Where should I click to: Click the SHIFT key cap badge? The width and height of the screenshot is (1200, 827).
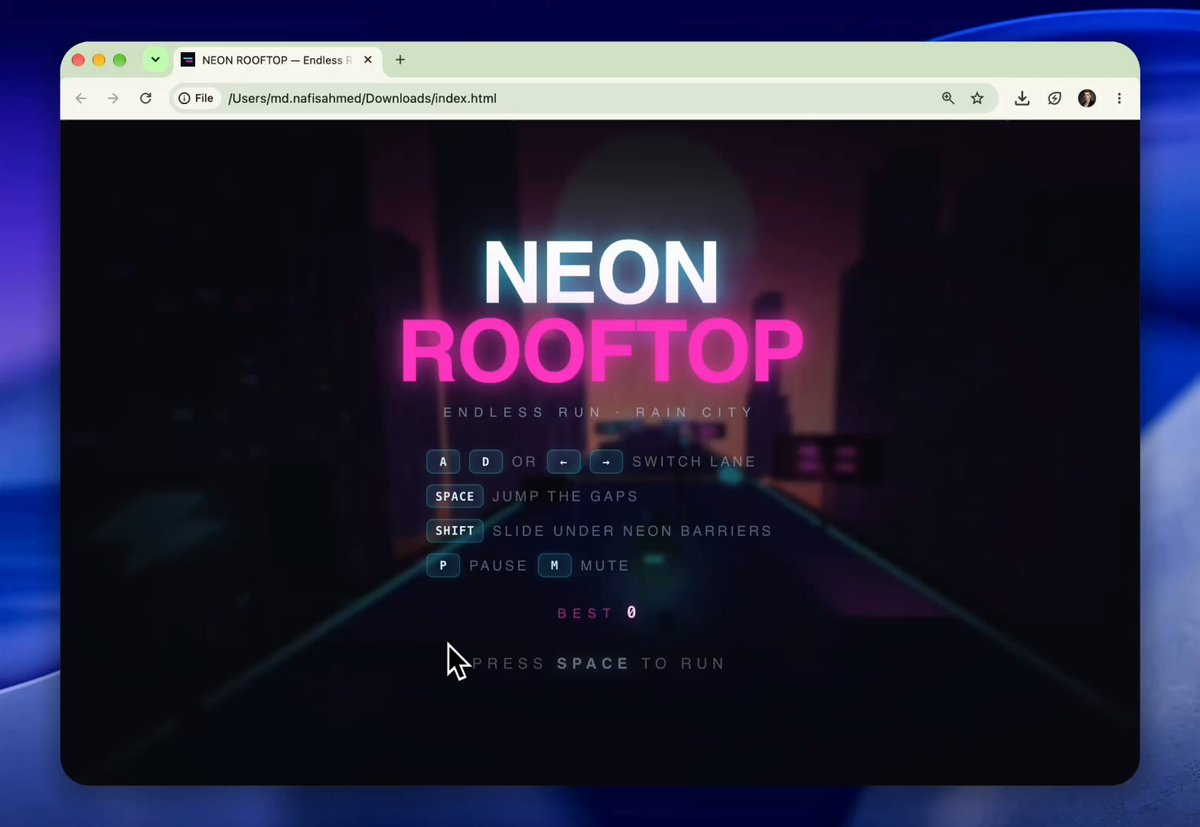[x=455, y=531]
